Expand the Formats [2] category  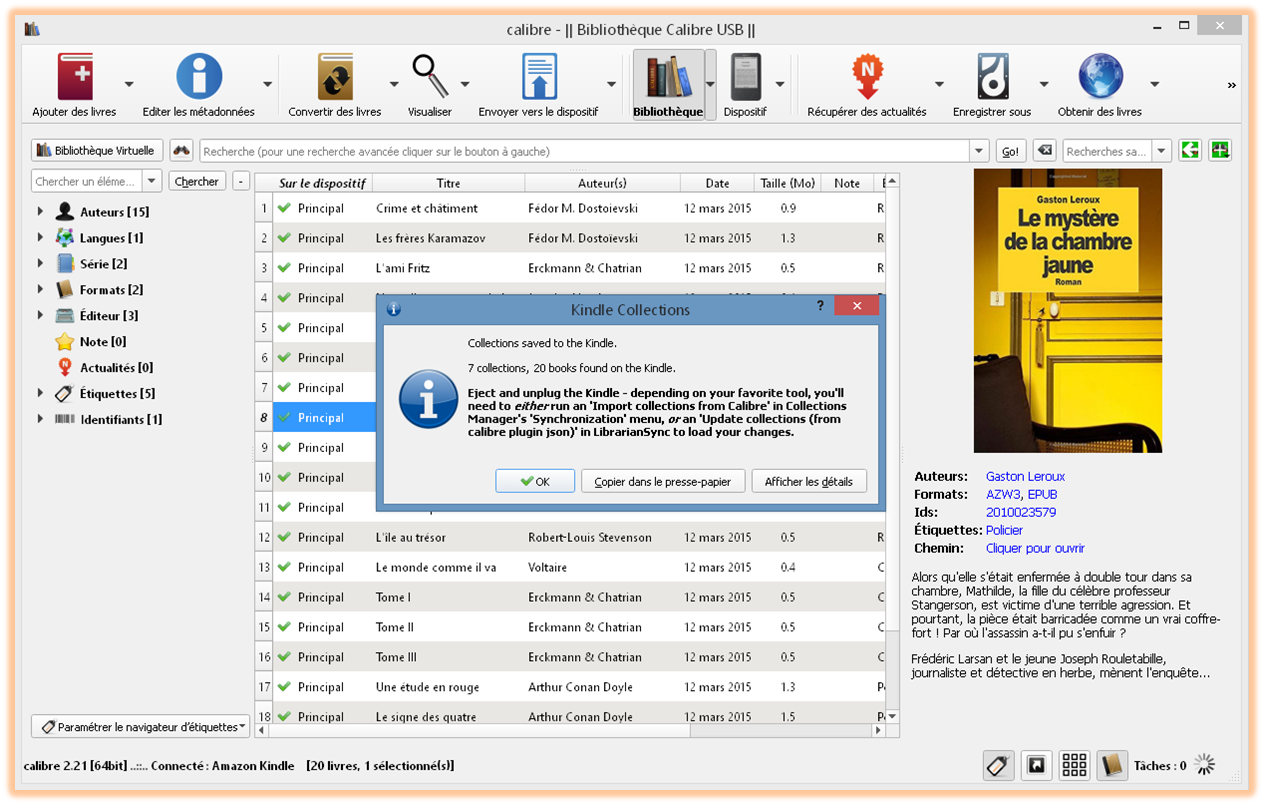click(40, 290)
